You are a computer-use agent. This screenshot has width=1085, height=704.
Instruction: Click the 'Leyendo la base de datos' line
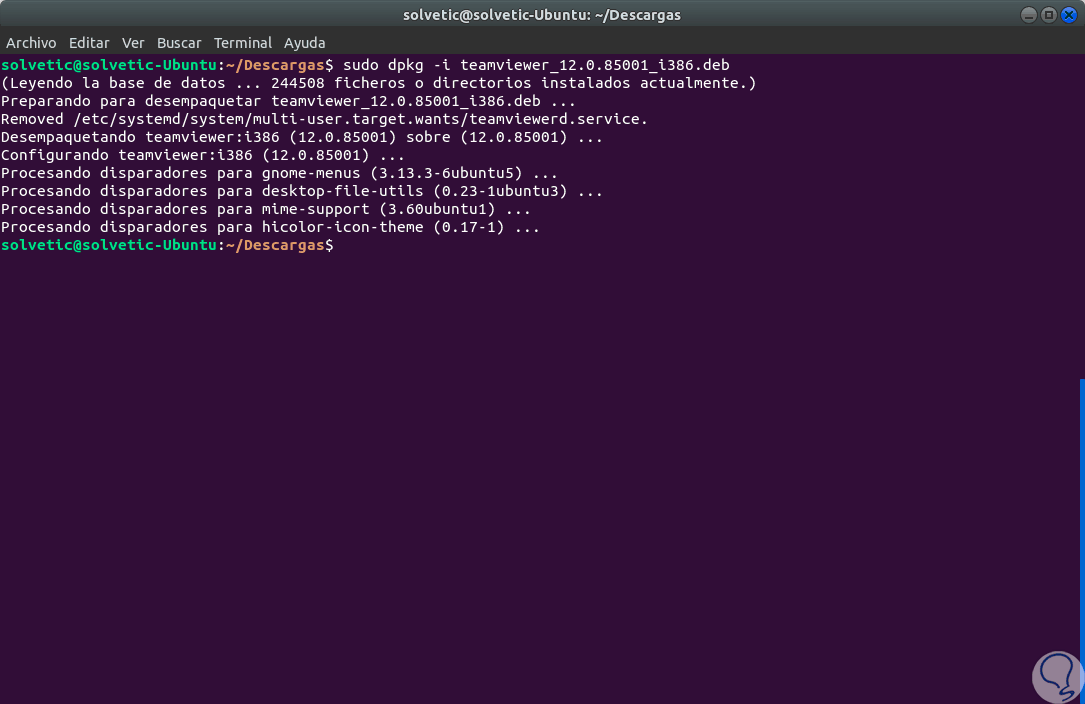379,83
